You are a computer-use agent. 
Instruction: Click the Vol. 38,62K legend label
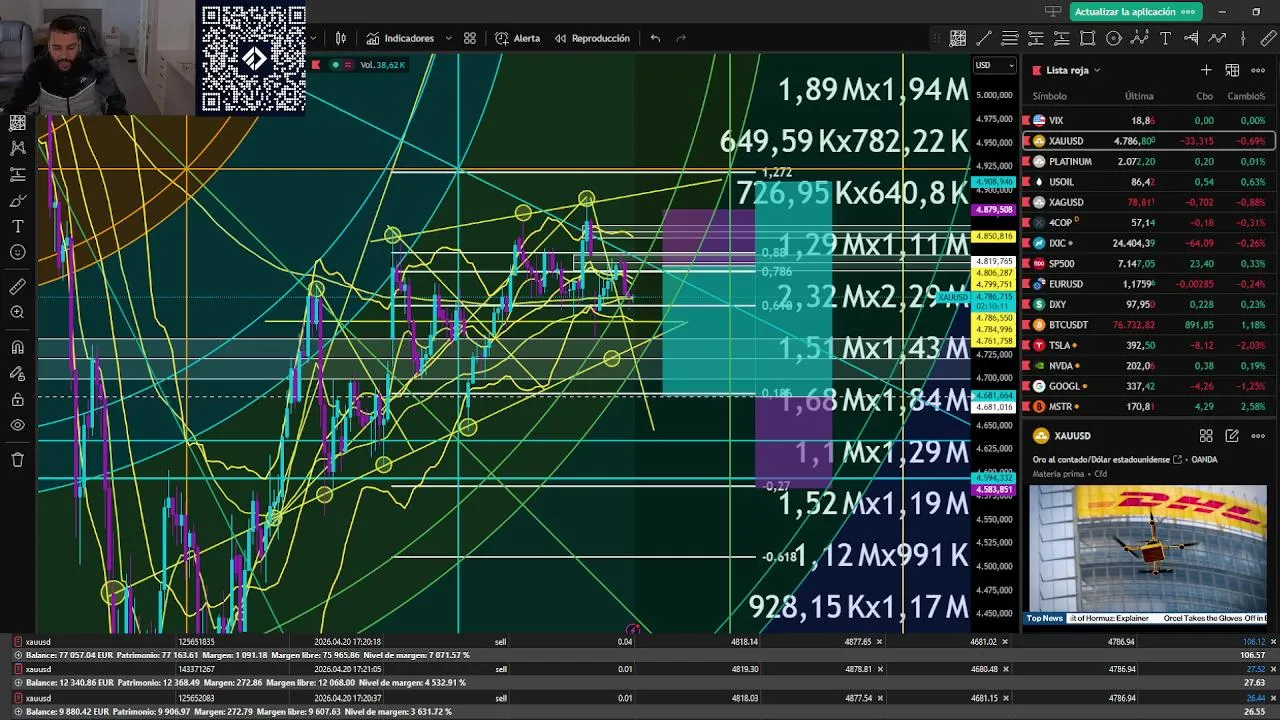[382, 65]
